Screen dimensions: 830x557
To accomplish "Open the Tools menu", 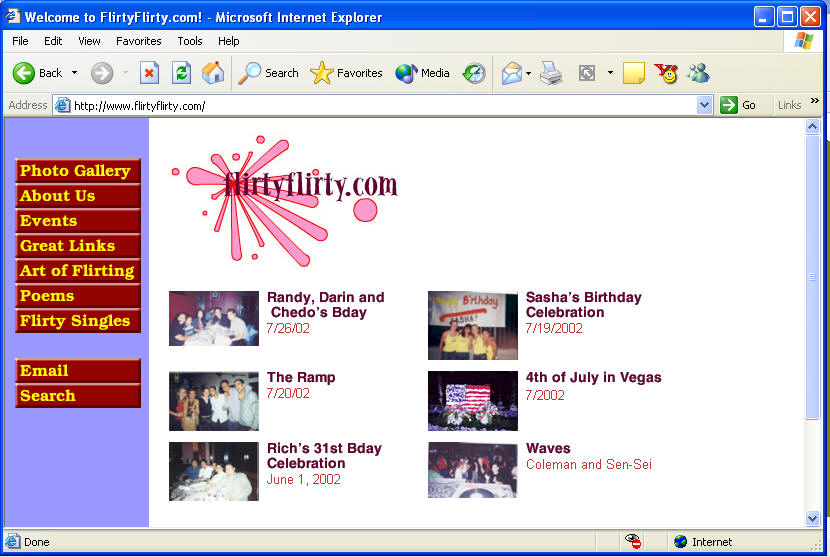I will tap(190, 41).
